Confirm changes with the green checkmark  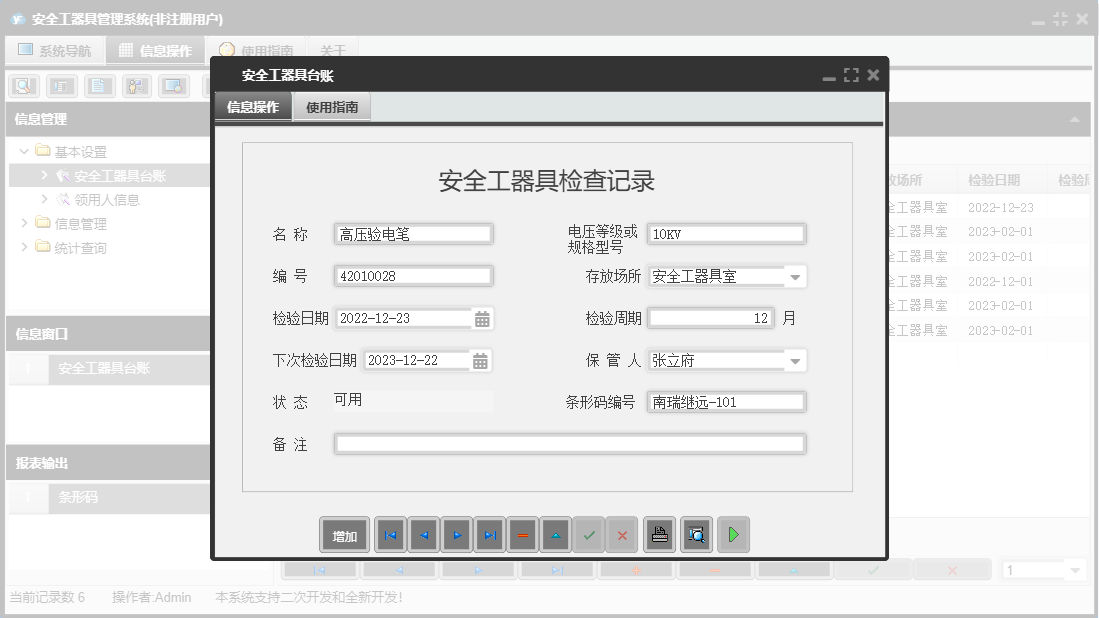coord(589,534)
